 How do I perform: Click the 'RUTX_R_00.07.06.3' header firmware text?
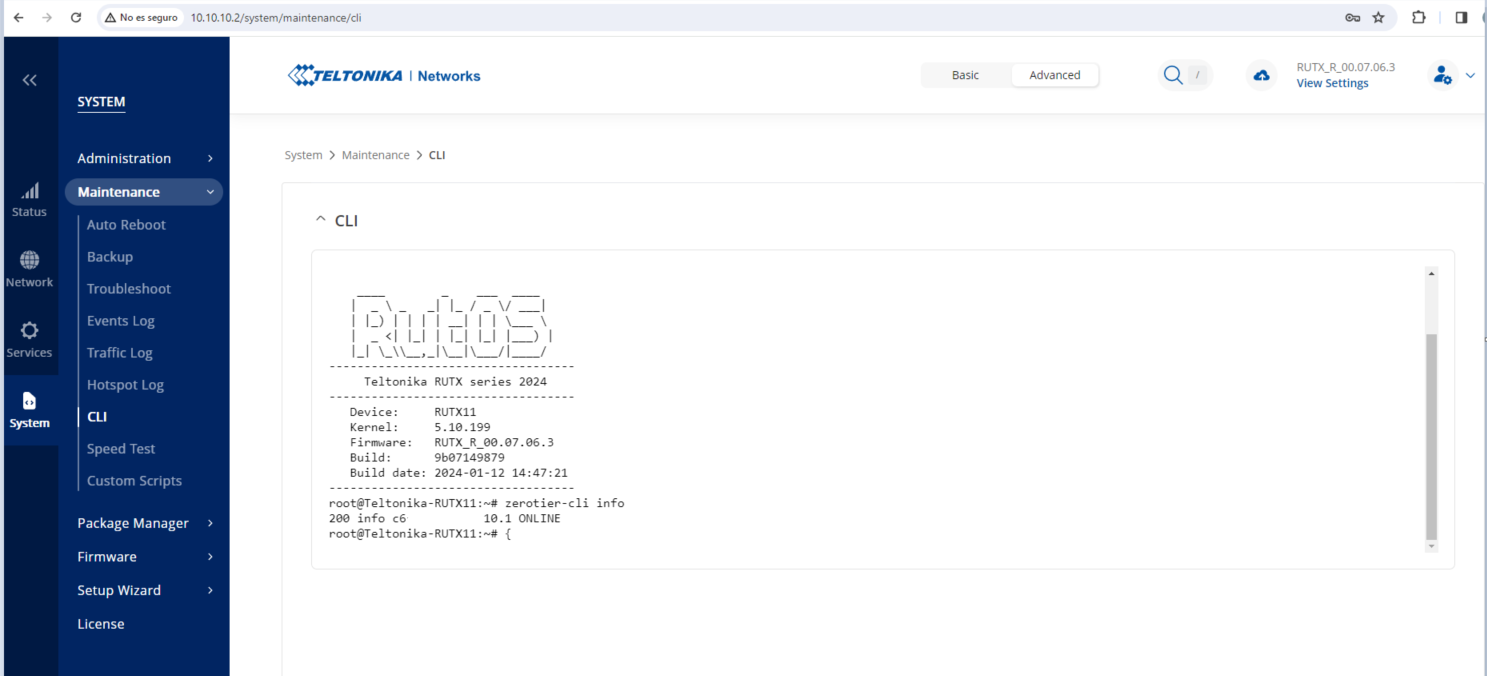(x=1345, y=67)
